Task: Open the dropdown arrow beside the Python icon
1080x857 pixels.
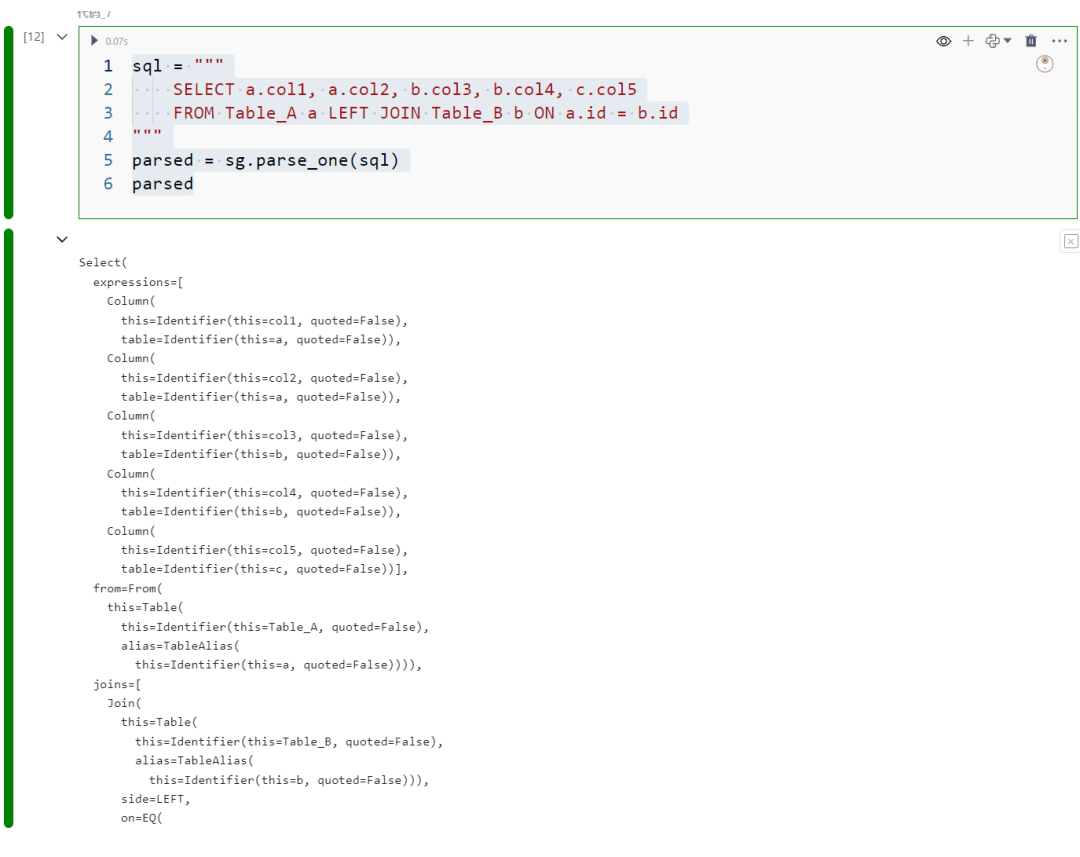Action: 1007,41
